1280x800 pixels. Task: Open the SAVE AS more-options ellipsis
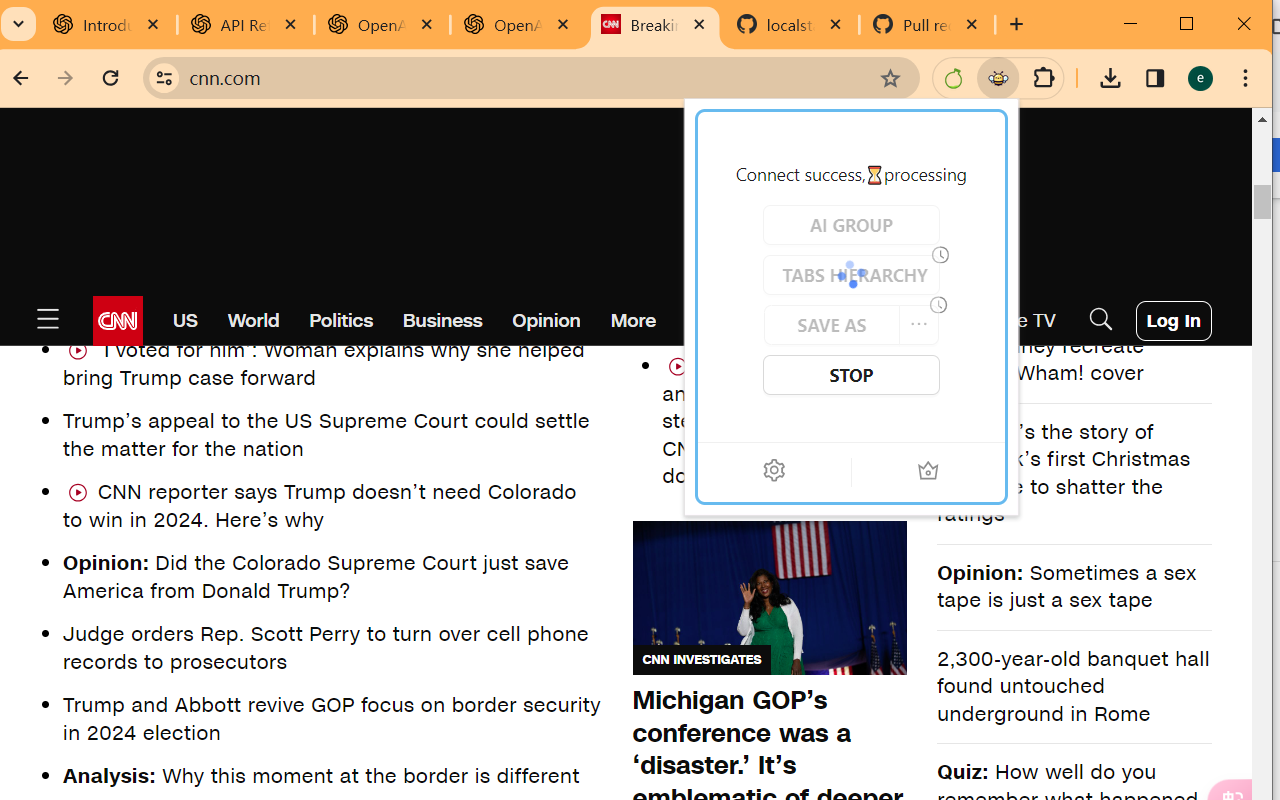point(919,325)
